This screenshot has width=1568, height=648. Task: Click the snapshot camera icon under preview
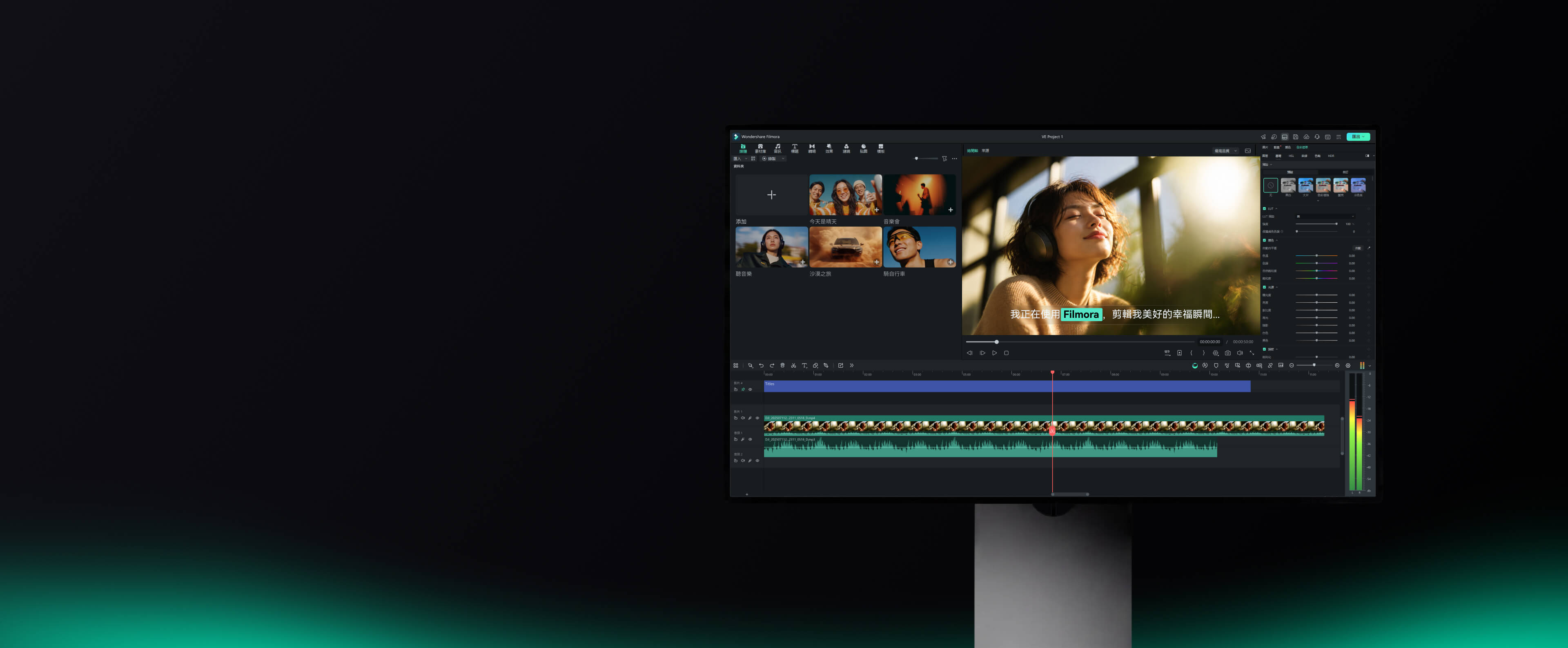pyautogui.click(x=1228, y=353)
